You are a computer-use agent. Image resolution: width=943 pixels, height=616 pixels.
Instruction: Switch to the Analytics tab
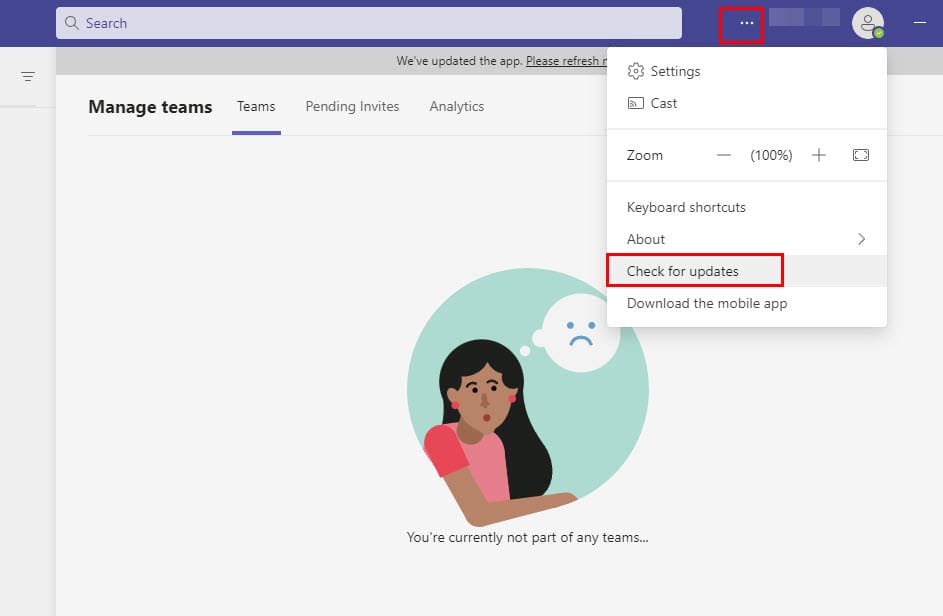[457, 106]
